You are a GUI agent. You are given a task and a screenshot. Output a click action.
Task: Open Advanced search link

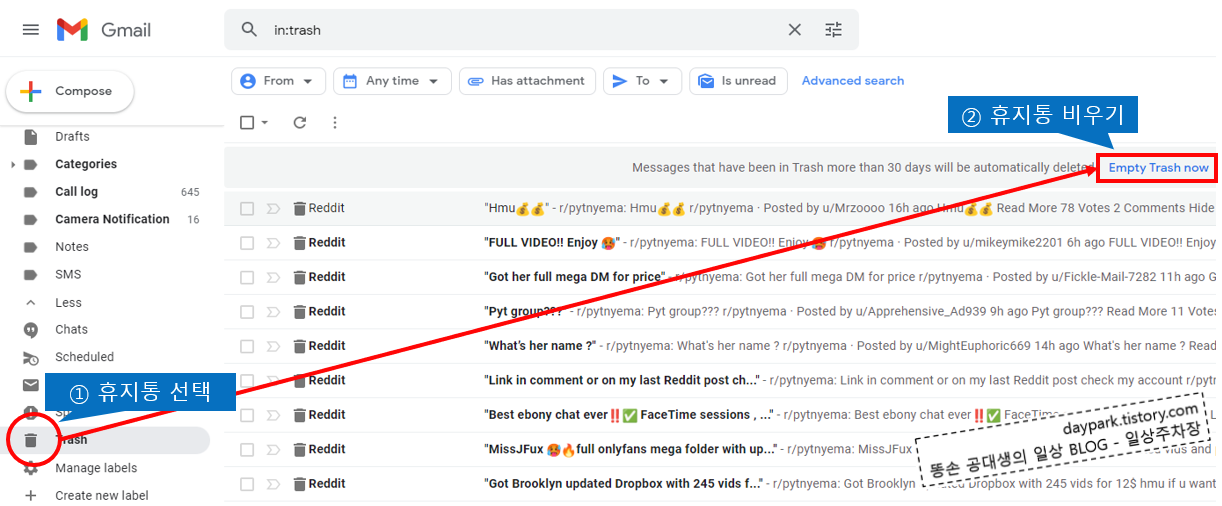point(853,81)
